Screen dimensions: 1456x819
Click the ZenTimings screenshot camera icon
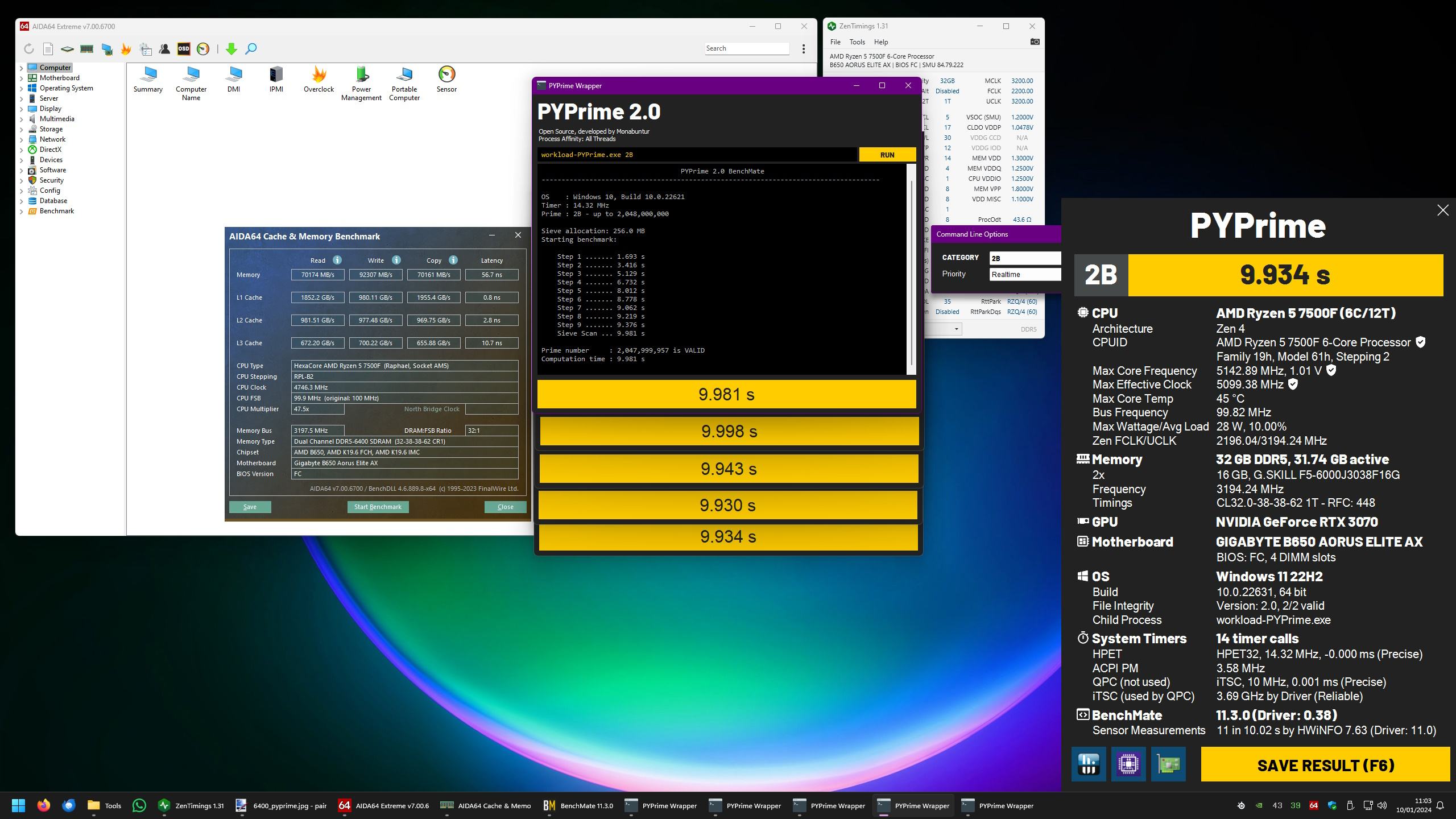coord(1035,42)
